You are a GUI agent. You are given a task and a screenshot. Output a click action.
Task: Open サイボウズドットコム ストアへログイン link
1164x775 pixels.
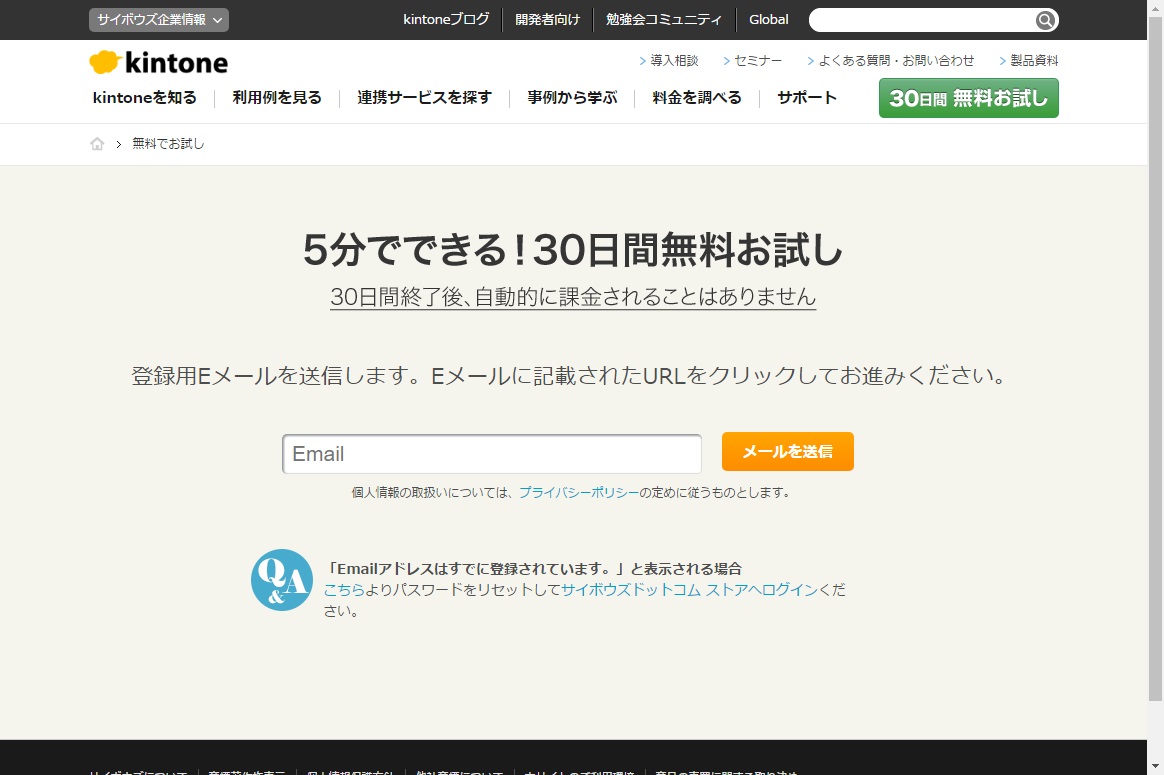pos(689,589)
